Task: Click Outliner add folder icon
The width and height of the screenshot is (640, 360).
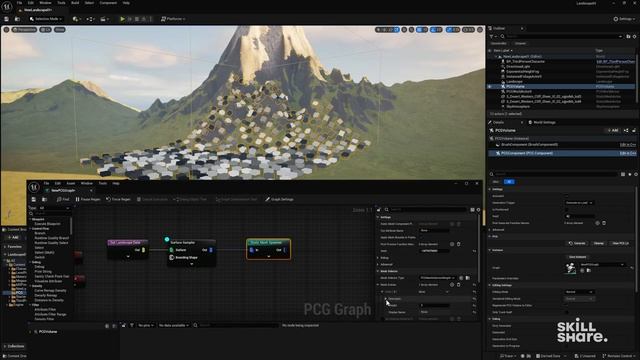Action: pyautogui.click(x=628, y=36)
